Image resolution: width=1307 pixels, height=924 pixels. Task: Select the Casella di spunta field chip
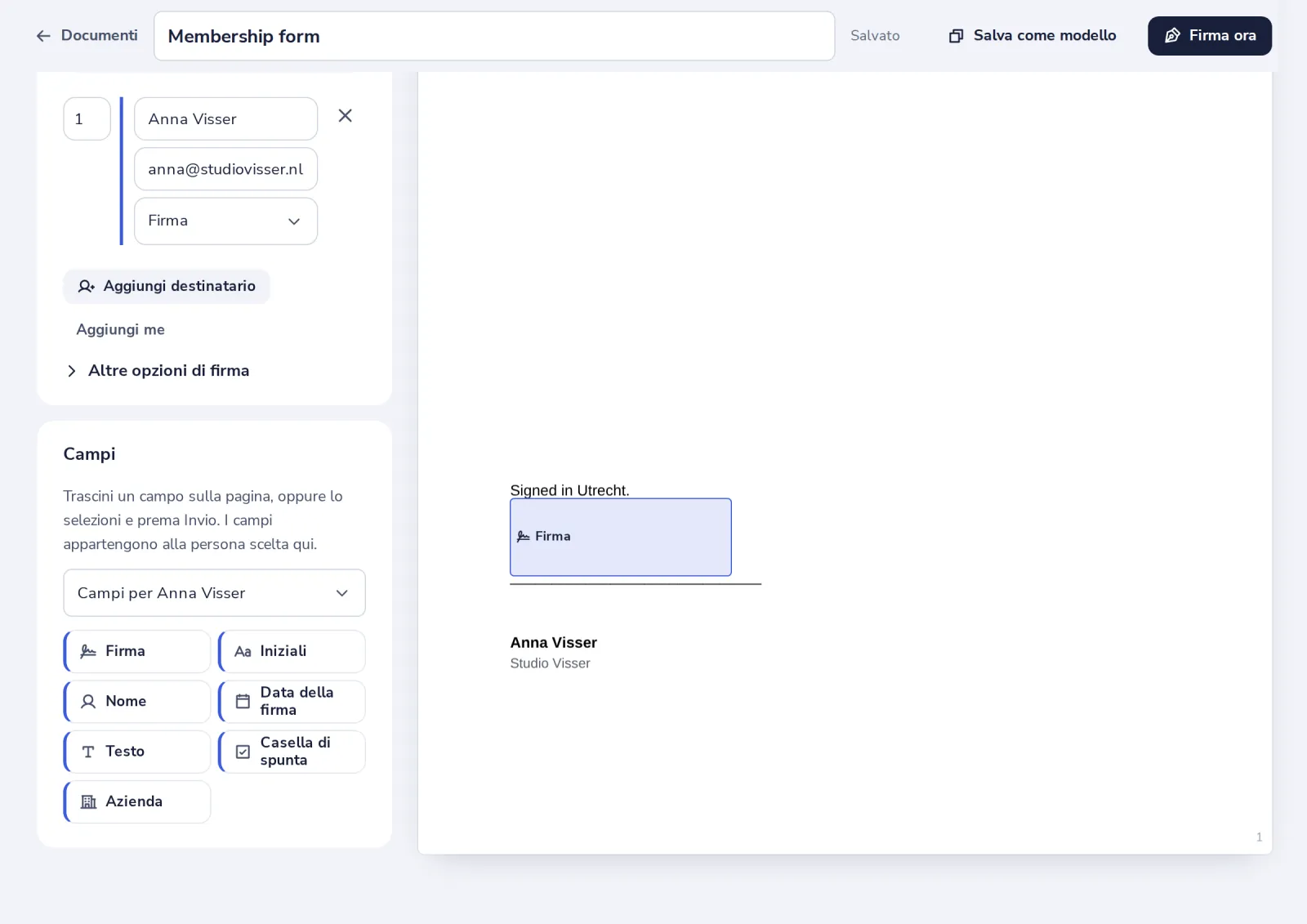292,752
